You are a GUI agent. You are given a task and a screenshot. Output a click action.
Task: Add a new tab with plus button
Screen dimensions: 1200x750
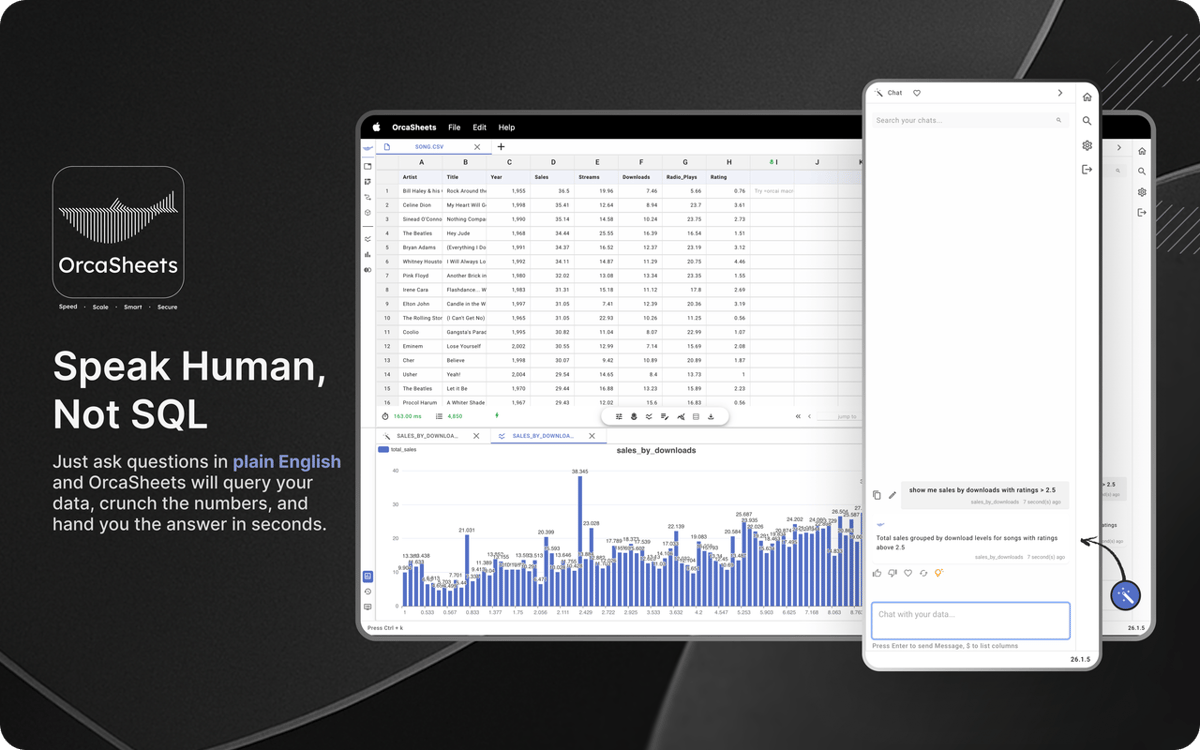pyautogui.click(x=501, y=147)
